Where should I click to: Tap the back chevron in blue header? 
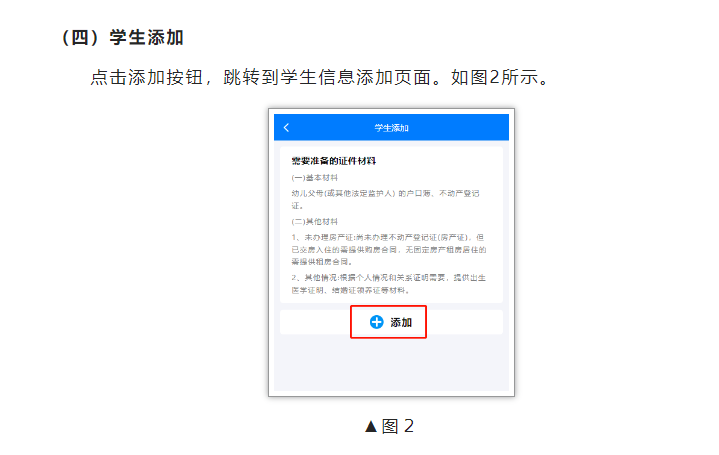(x=287, y=128)
